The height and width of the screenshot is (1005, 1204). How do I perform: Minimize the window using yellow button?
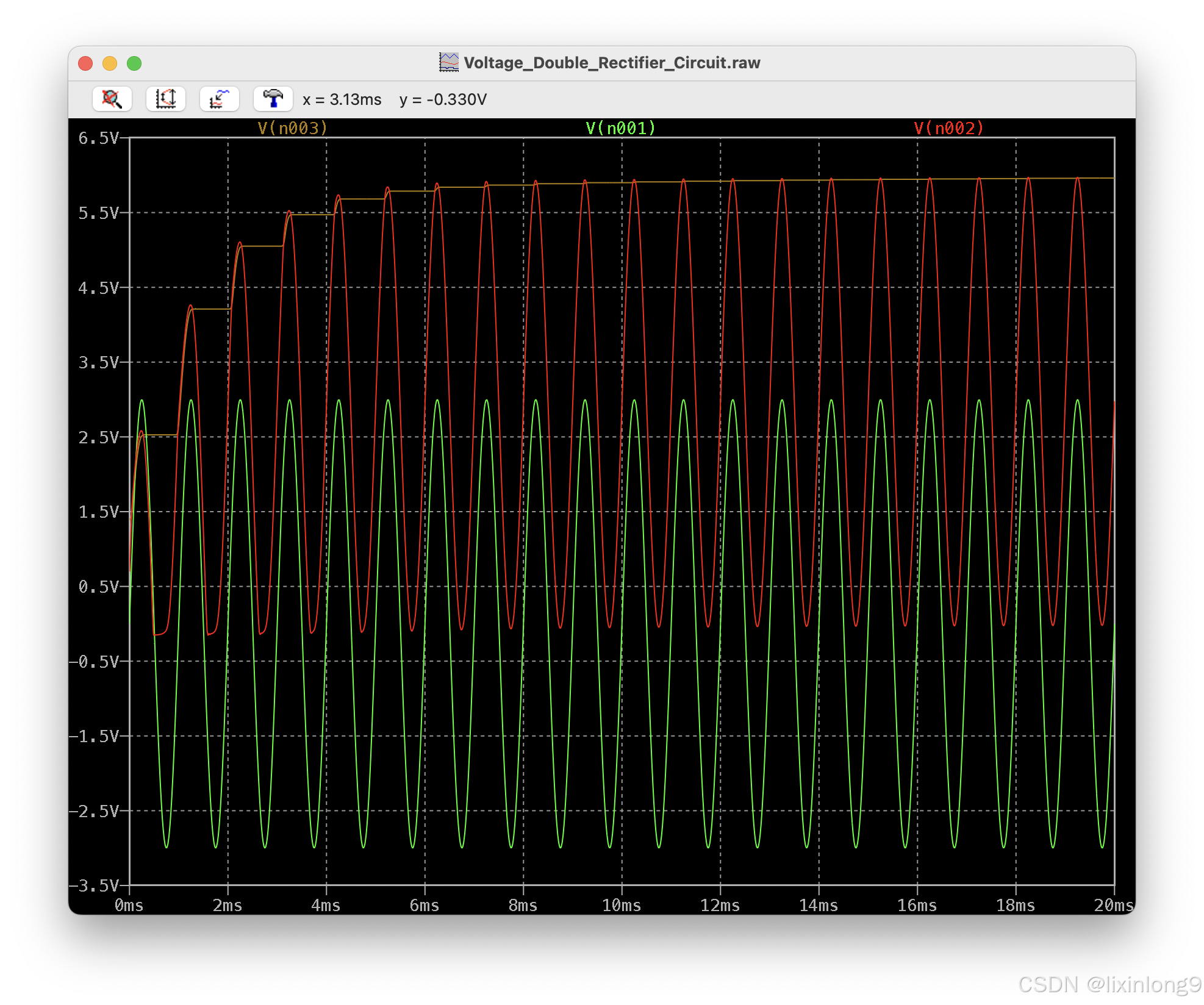110,63
